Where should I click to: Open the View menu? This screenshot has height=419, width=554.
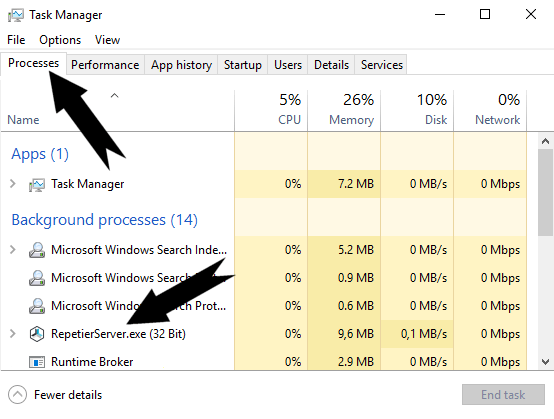(x=107, y=40)
